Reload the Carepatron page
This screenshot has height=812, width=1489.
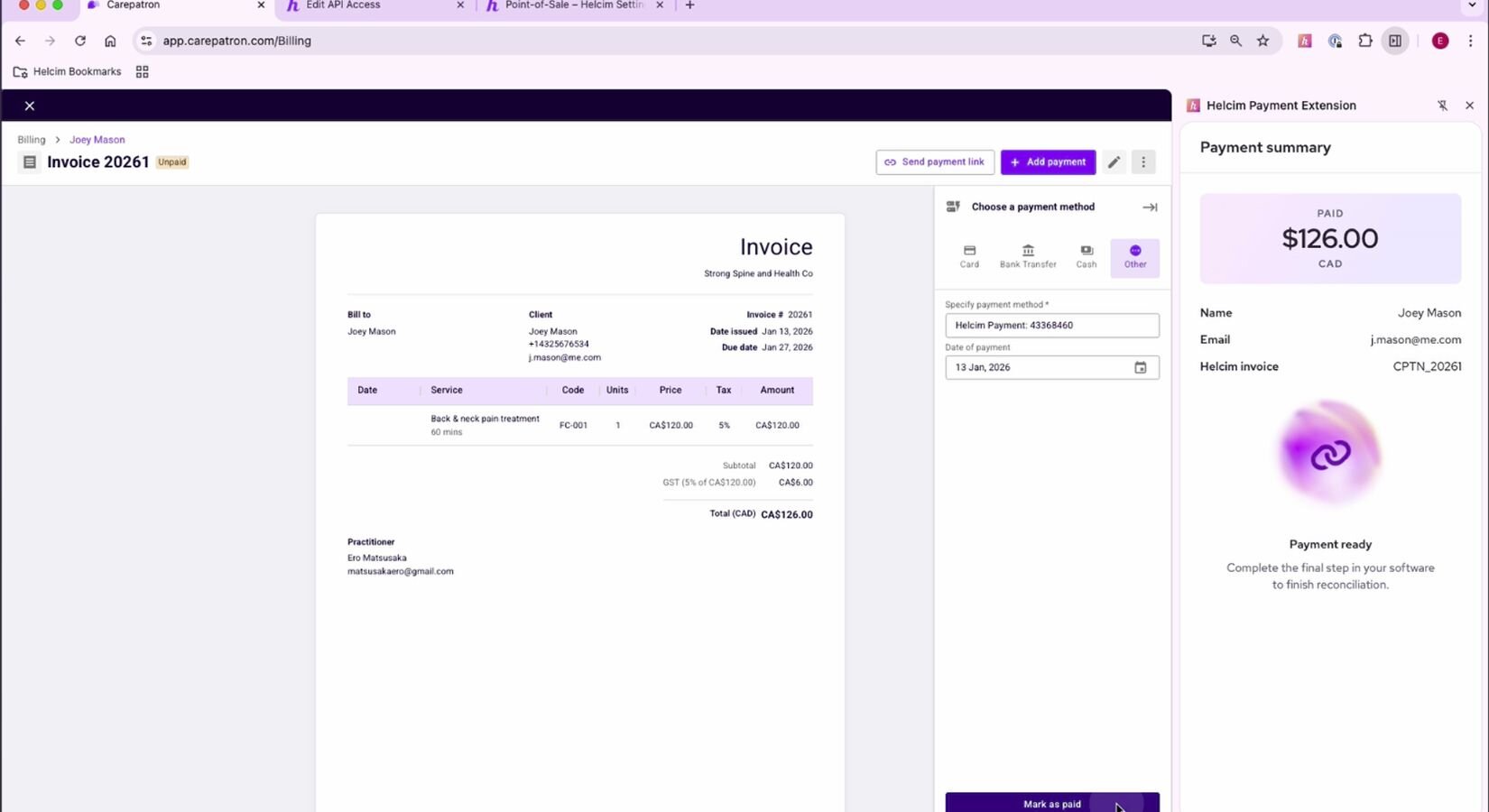[80, 41]
